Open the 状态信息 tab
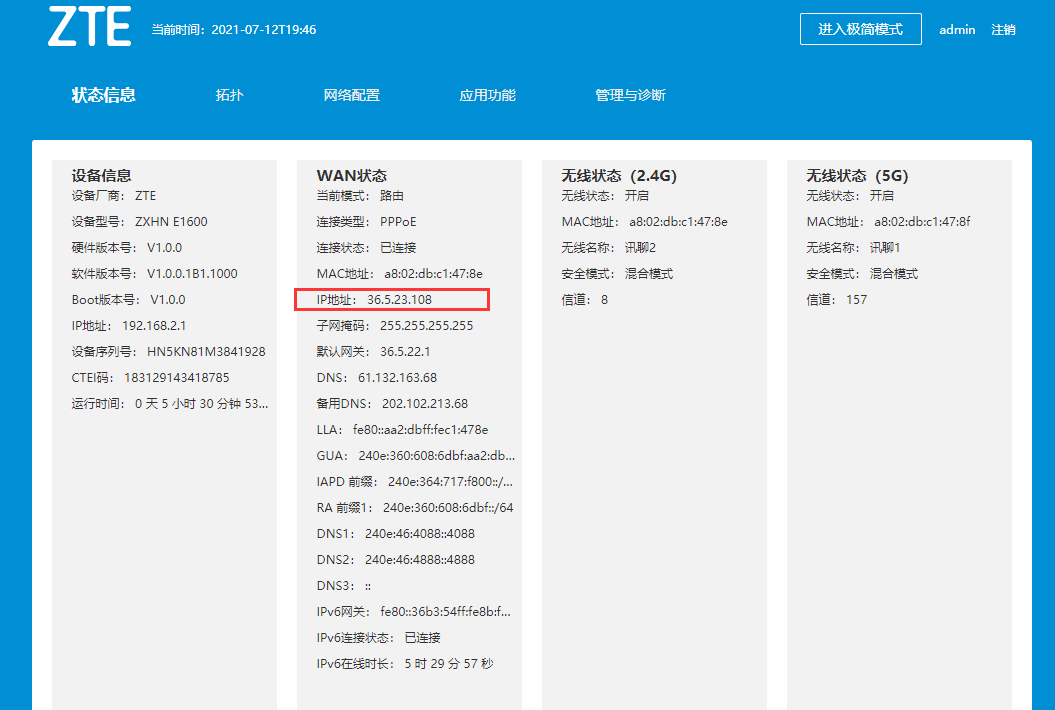Screen dimensions: 1055x710 click(x=103, y=95)
